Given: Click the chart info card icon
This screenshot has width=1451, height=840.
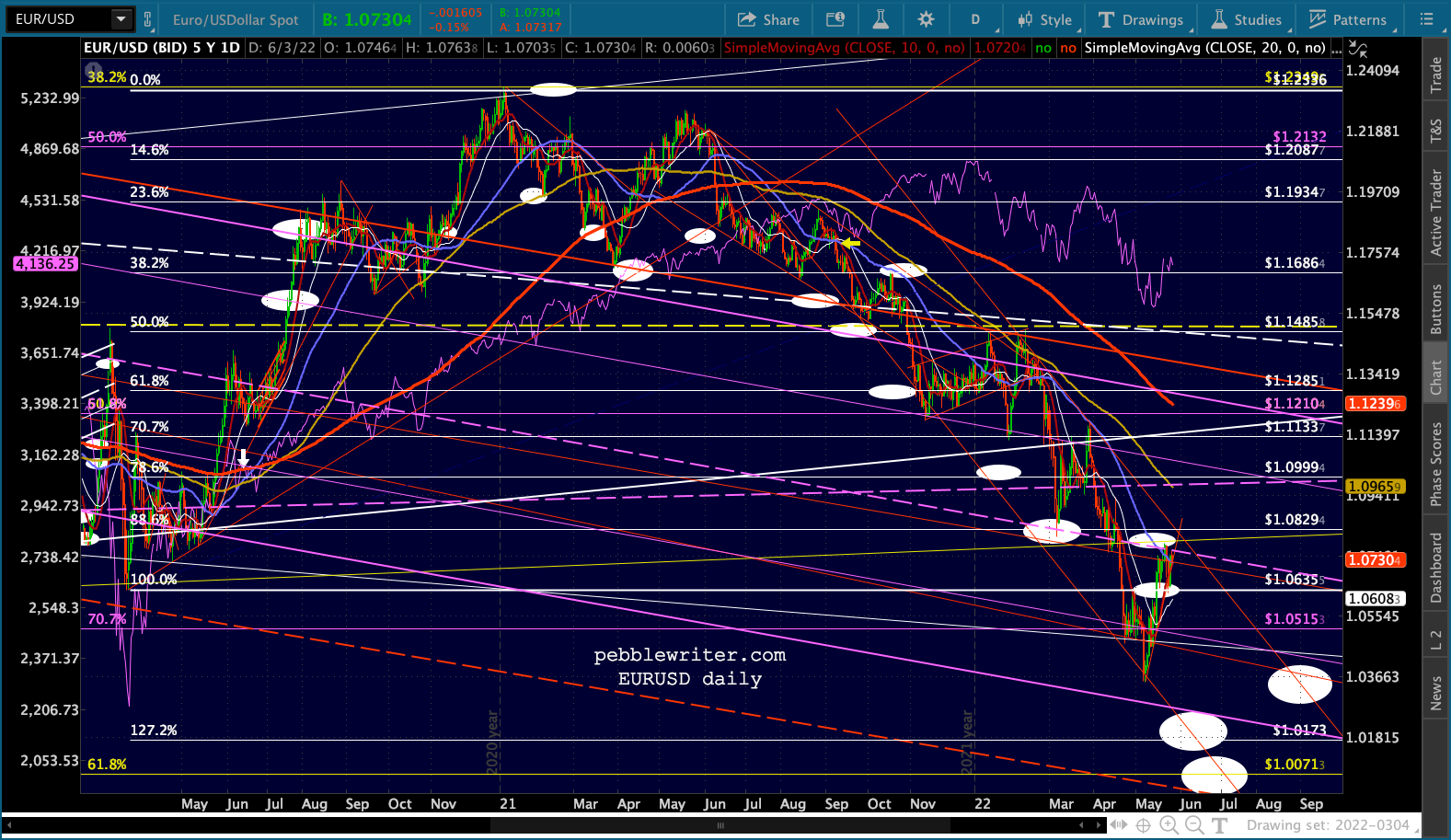Looking at the screenshot, I should pyautogui.click(x=835, y=19).
